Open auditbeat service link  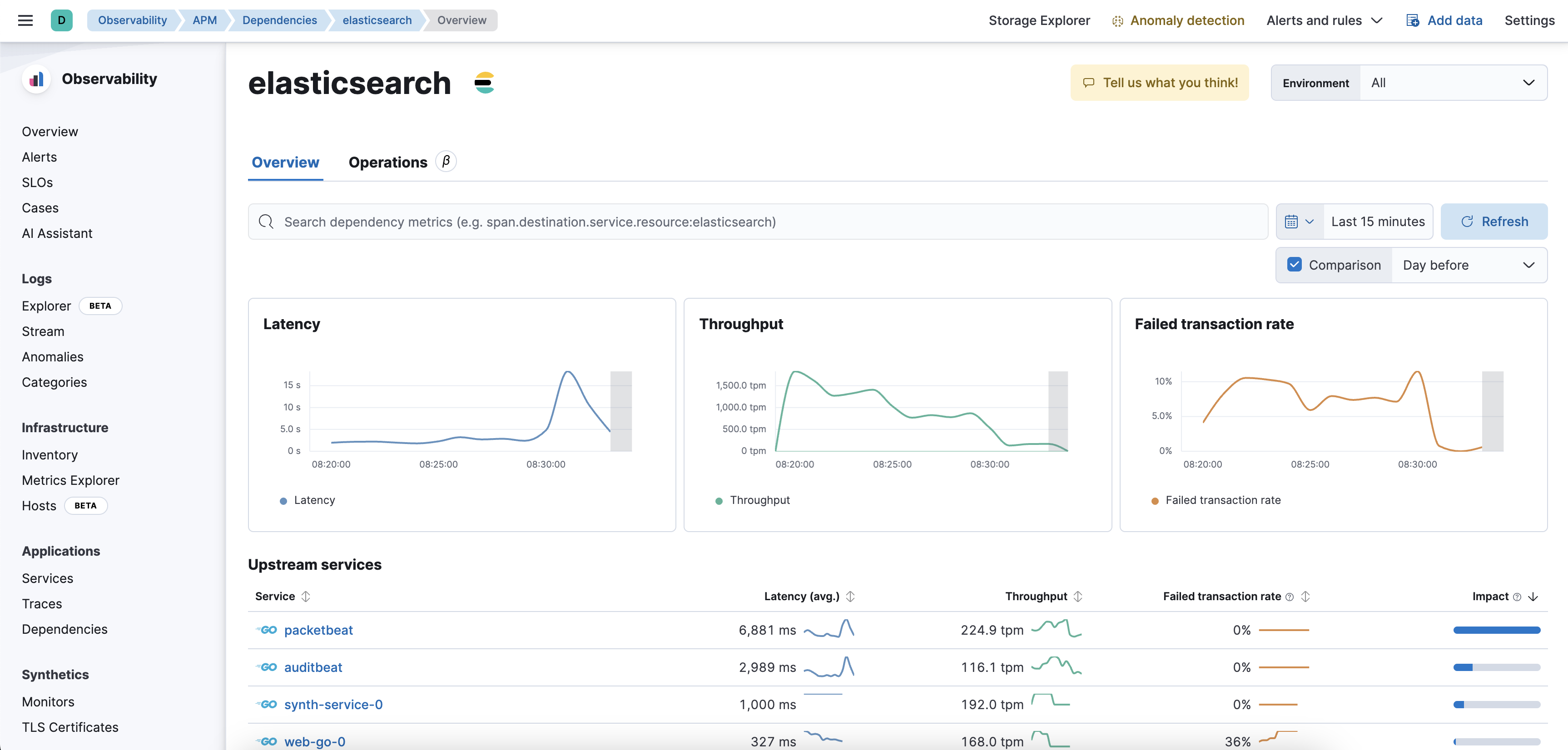(313, 667)
